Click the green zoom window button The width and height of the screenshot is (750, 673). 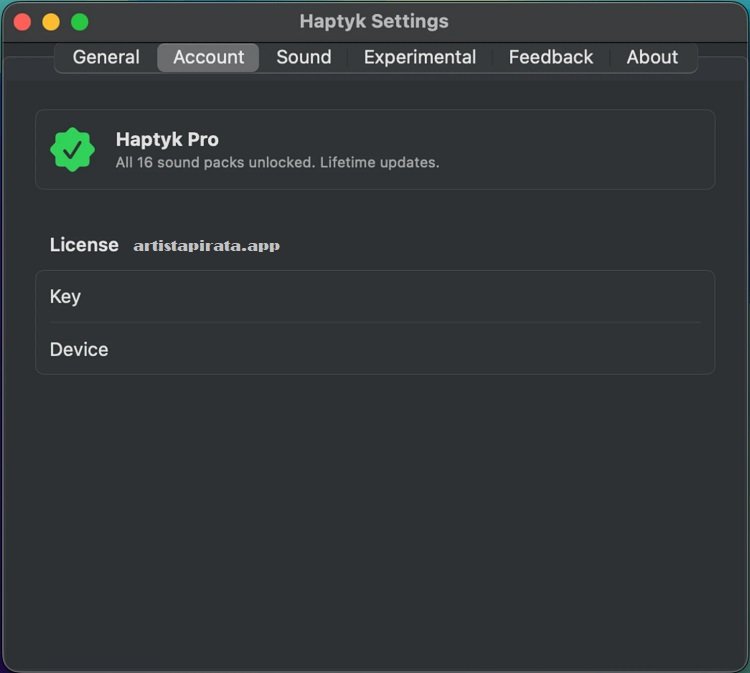coord(79,22)
